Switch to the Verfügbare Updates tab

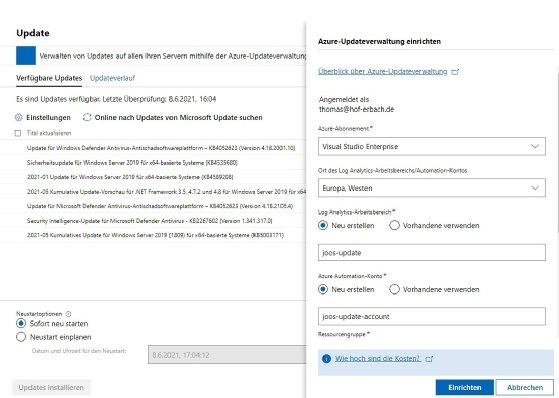coord(49,78)
